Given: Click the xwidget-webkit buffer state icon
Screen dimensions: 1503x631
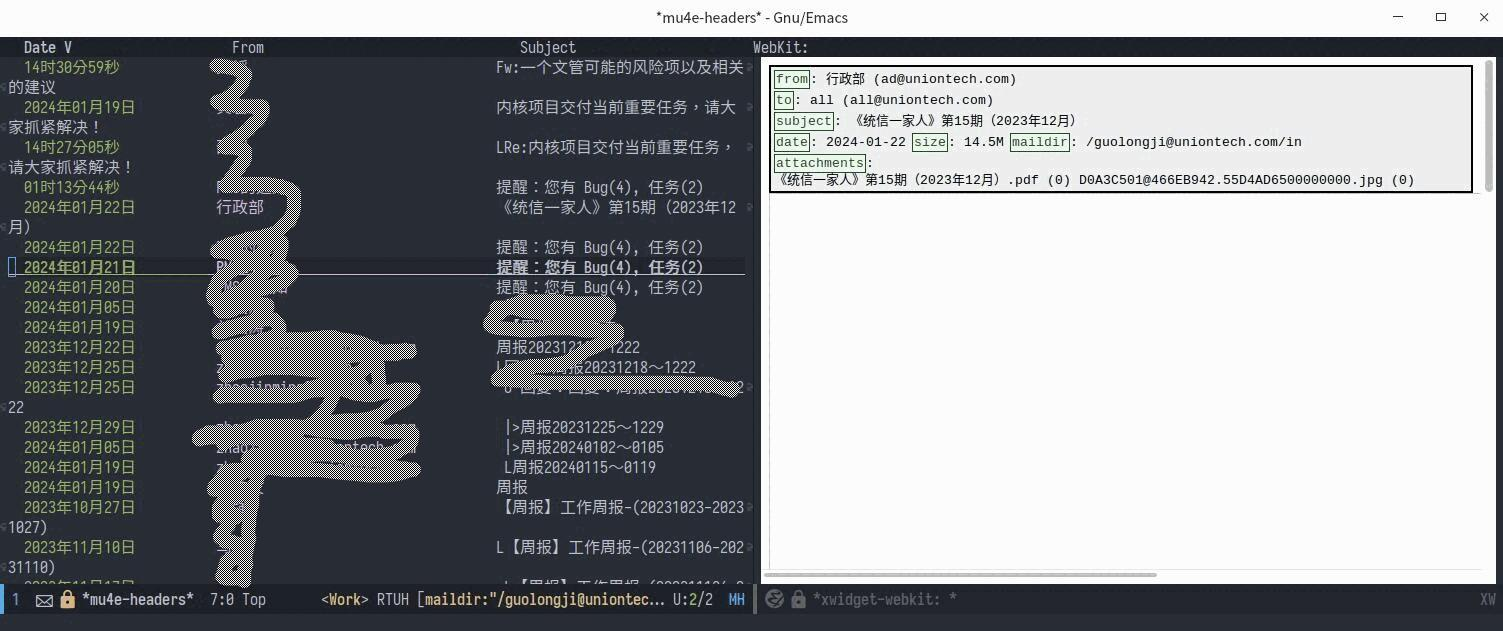Looking at the screenshot, I should tap(774, 600).
